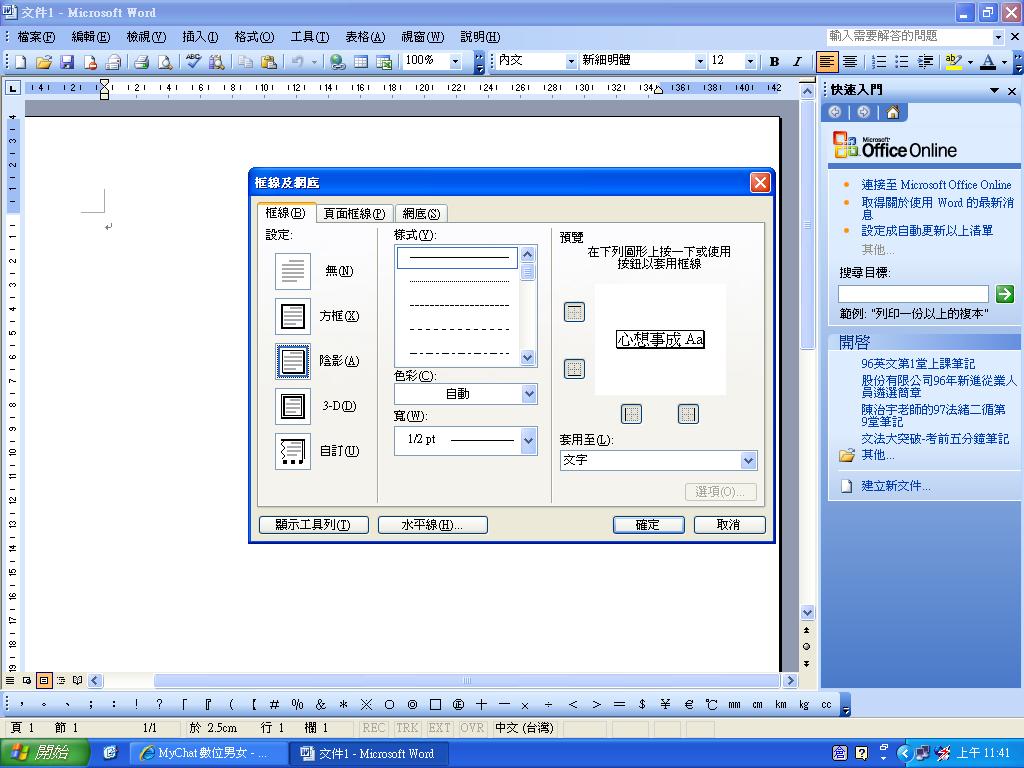Click the Highlight color marker icon
This screenshot has height=768, width=1024.
click(953, 61)
